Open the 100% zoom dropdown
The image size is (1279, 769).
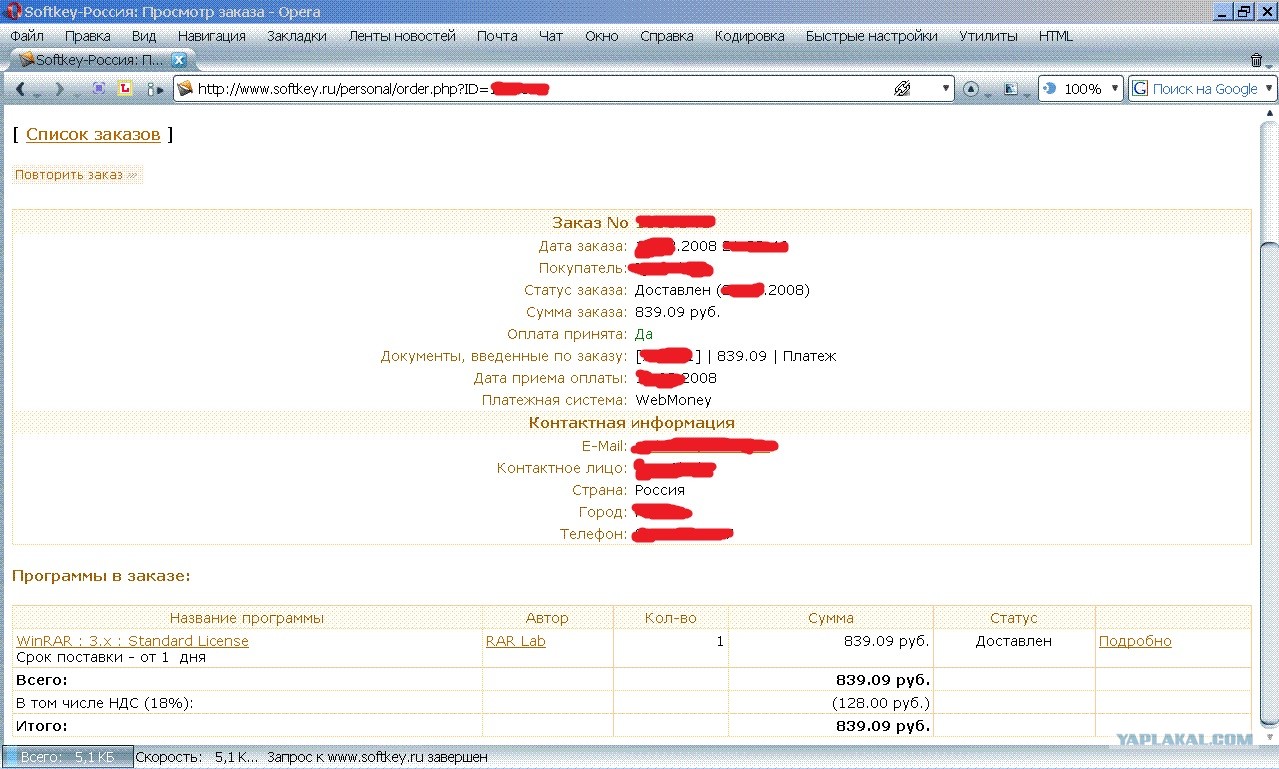1114,89
